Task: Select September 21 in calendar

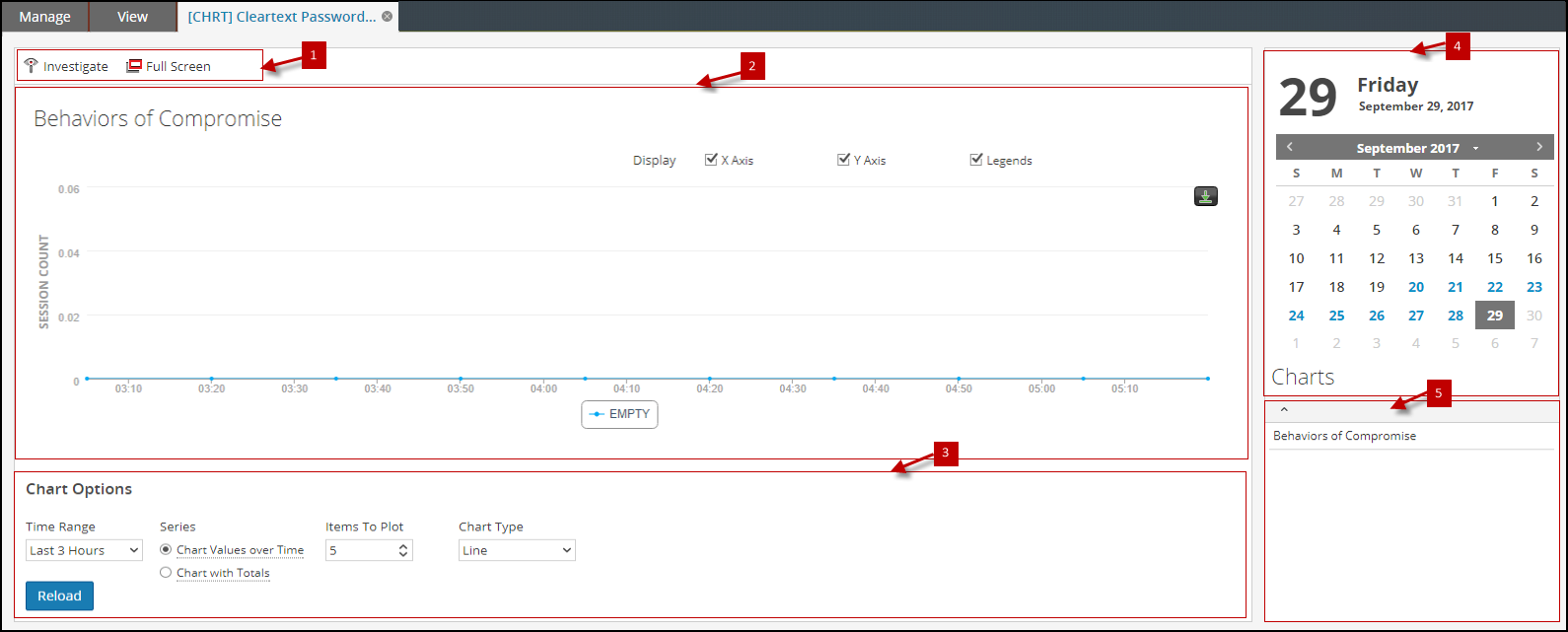Action: point(1456,287)
